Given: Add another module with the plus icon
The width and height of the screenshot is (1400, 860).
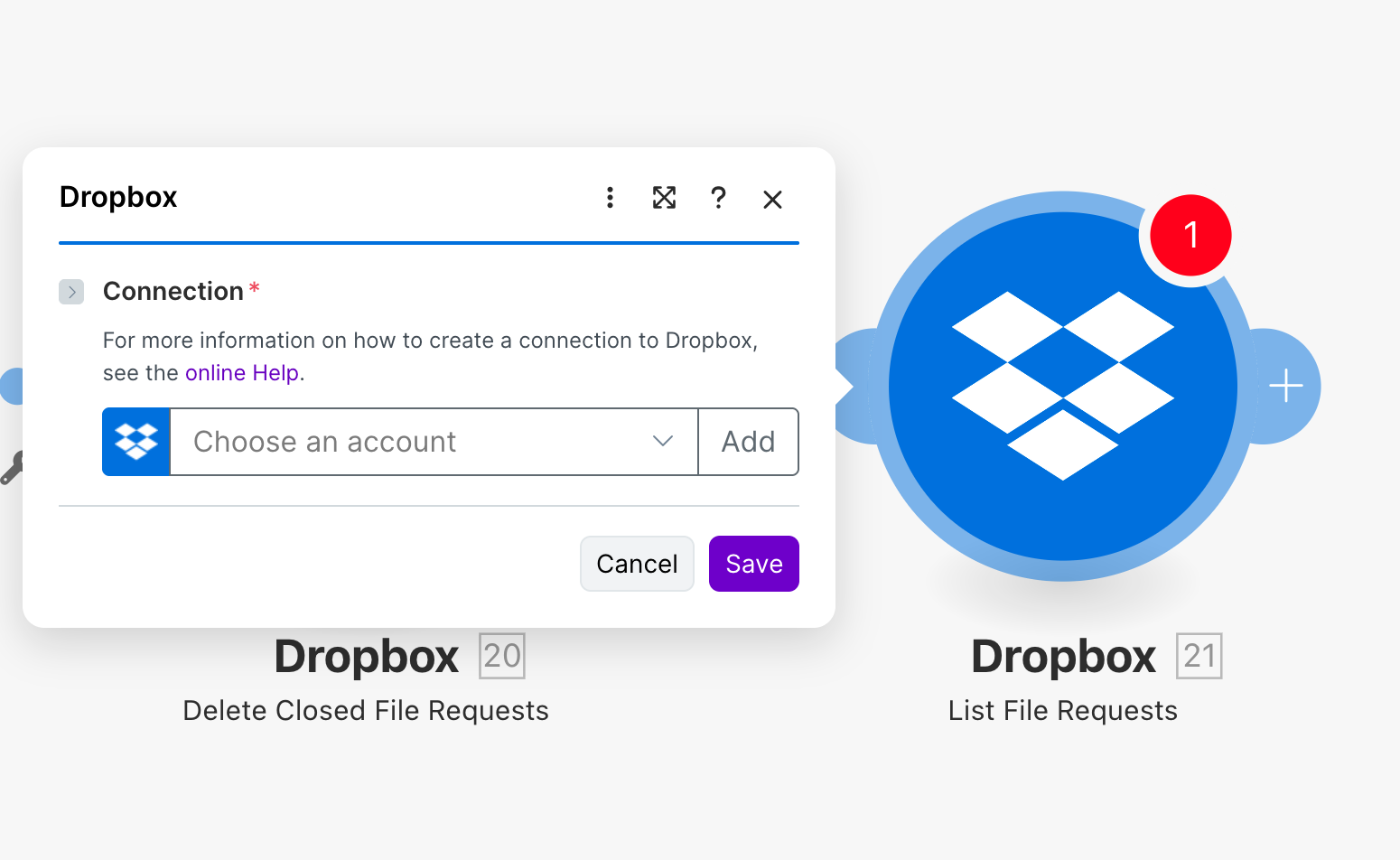Looking at the screenshot, I should (1286, 387).
